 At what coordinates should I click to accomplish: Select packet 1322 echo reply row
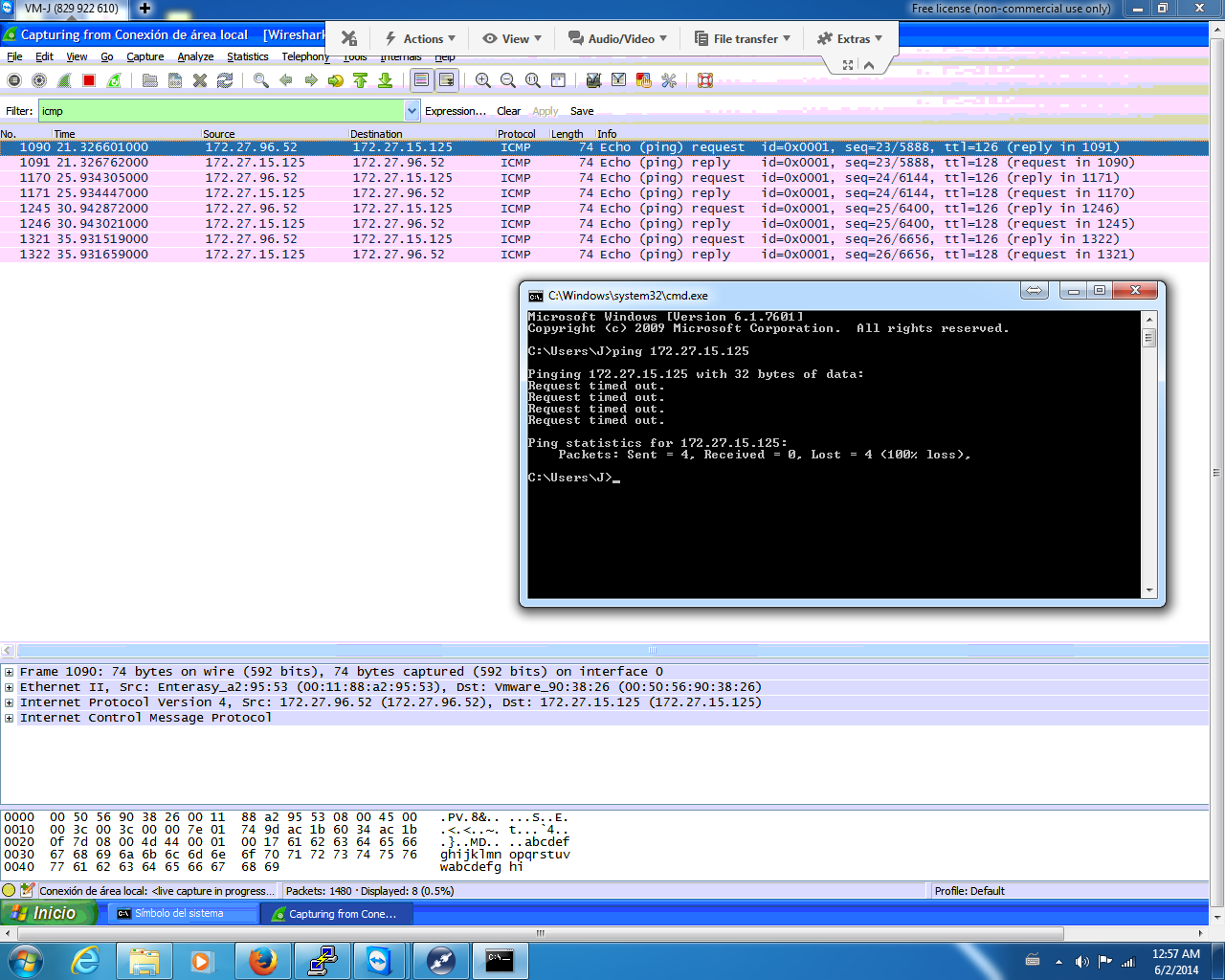tap(604, 255)
